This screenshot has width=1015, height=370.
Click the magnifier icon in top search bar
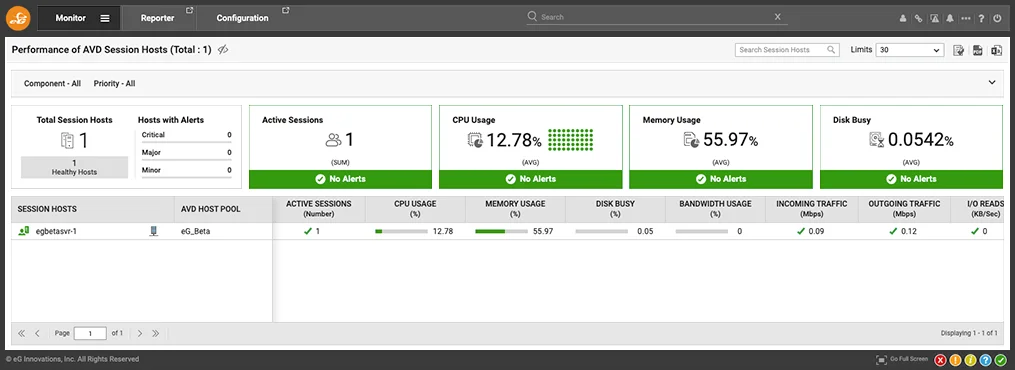pyautogui.click(x=532, y=17)
